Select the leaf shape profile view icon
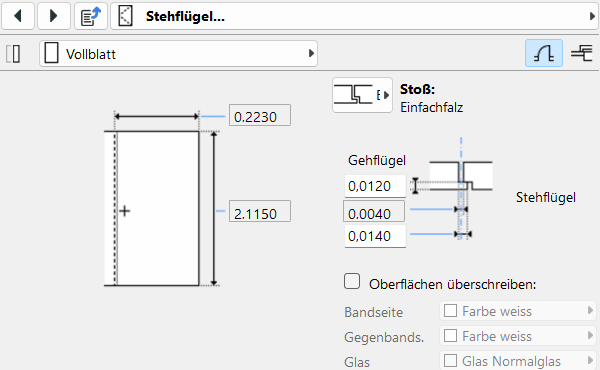This screenshot has height=370, width=600. [544, 53]
